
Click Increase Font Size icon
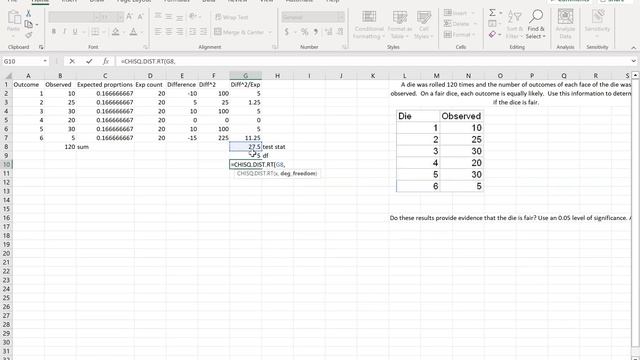click(x=129, y=17)
